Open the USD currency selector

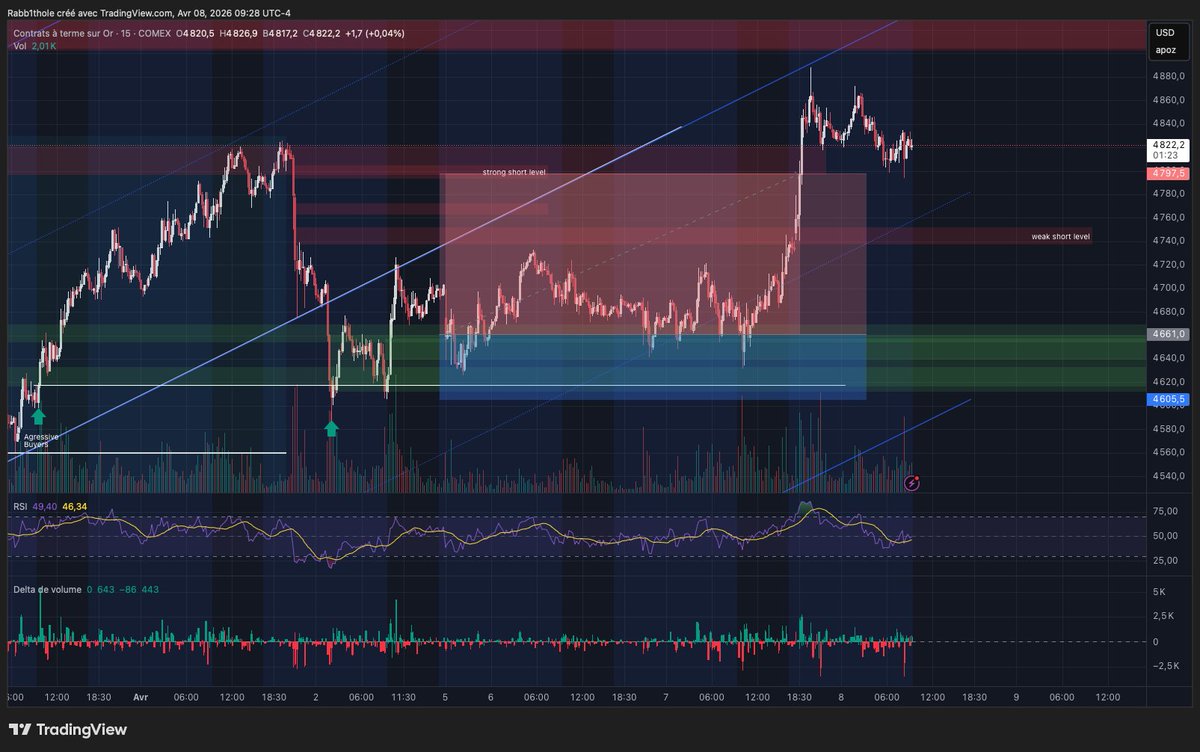(x=1166, y=33)
